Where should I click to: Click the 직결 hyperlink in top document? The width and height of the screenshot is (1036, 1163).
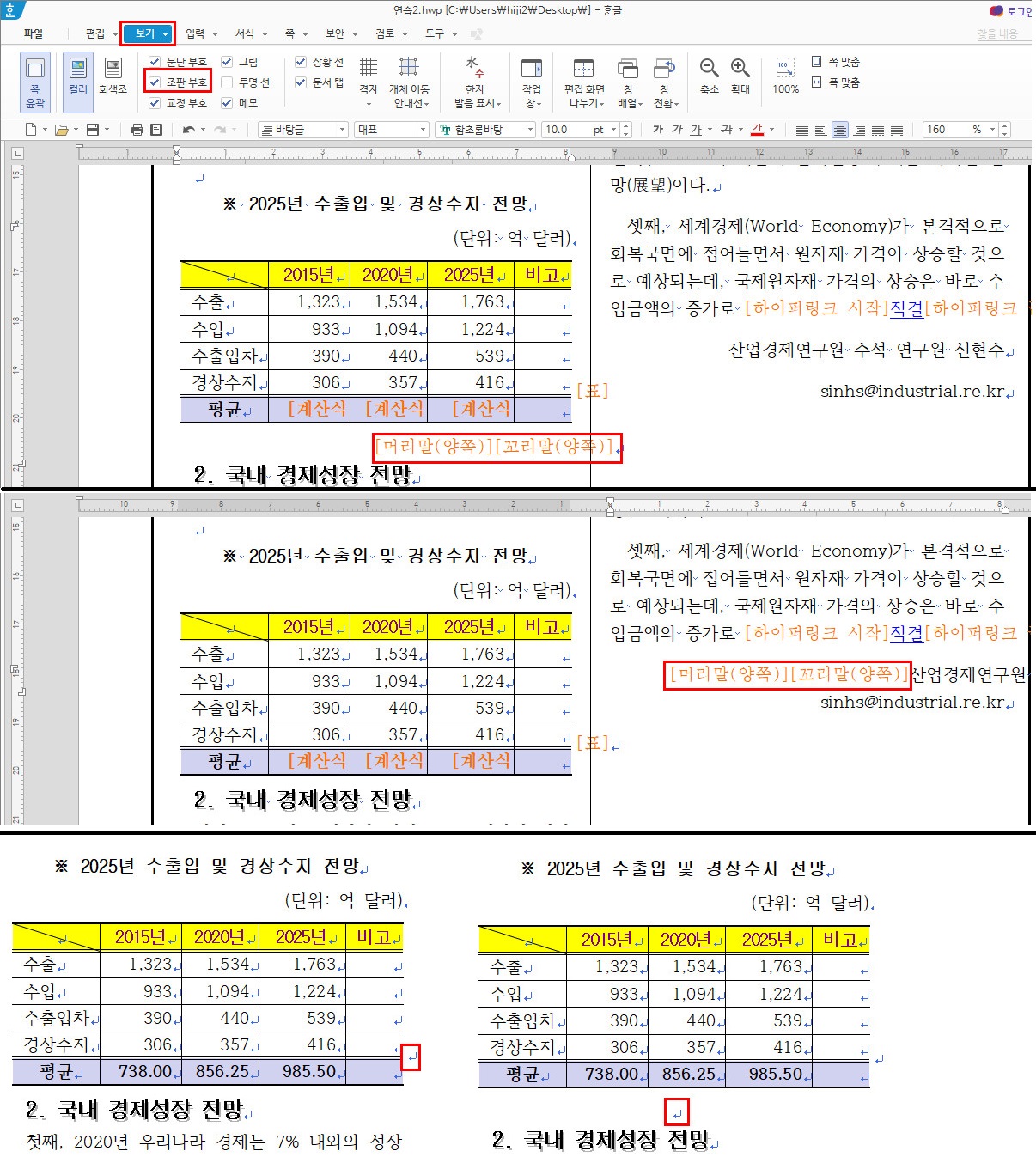[906, 308]
